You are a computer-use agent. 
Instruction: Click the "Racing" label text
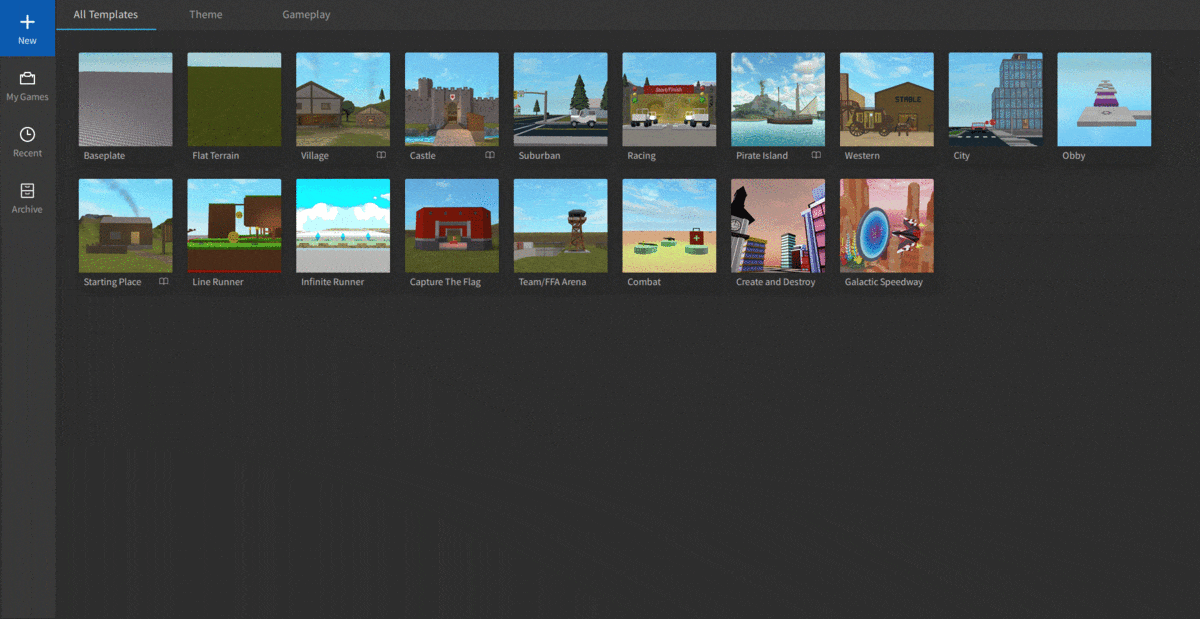pos(642,156)
